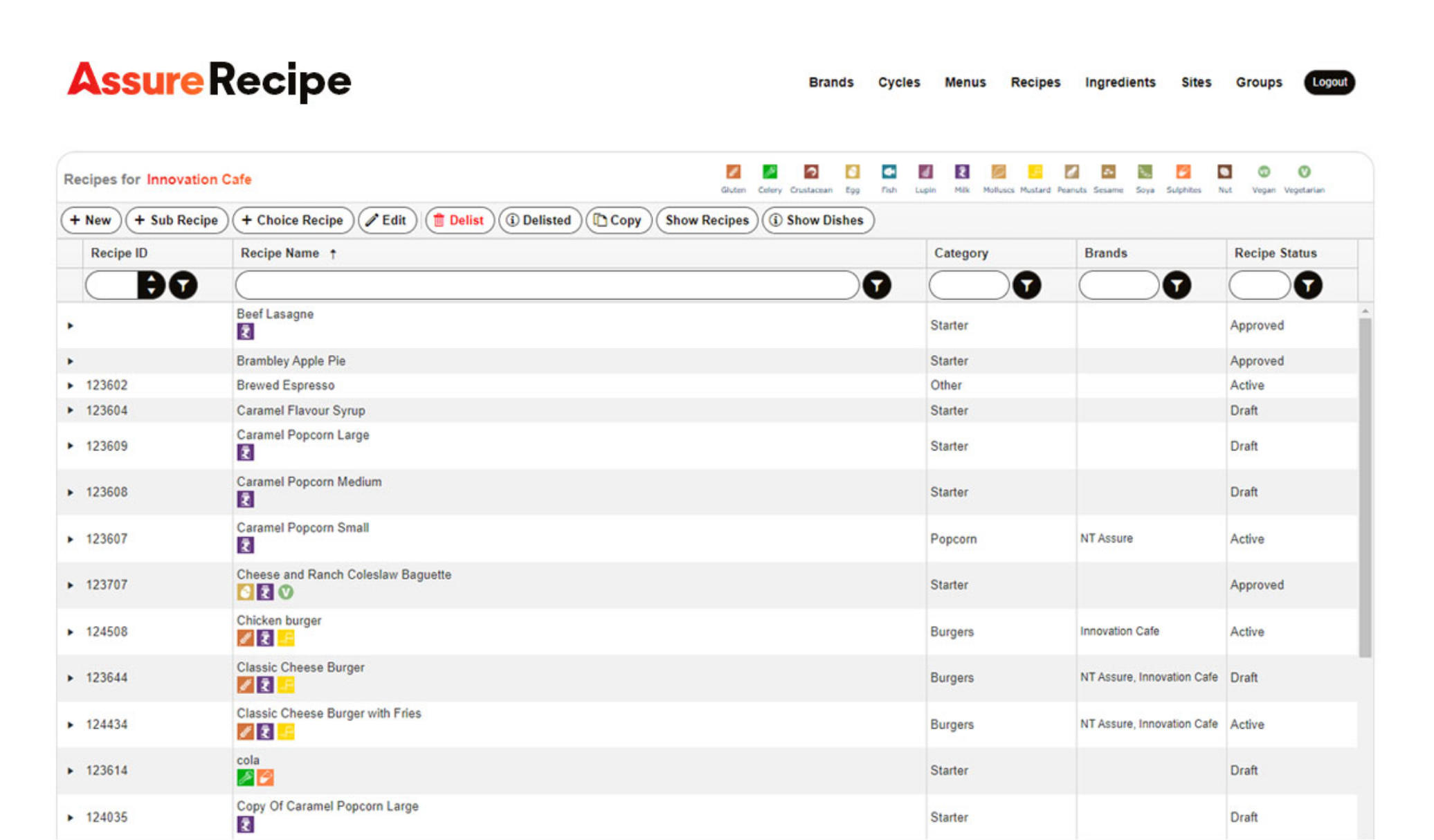
Task: Open the Brands menu
Action: click(x=831, y=82)
